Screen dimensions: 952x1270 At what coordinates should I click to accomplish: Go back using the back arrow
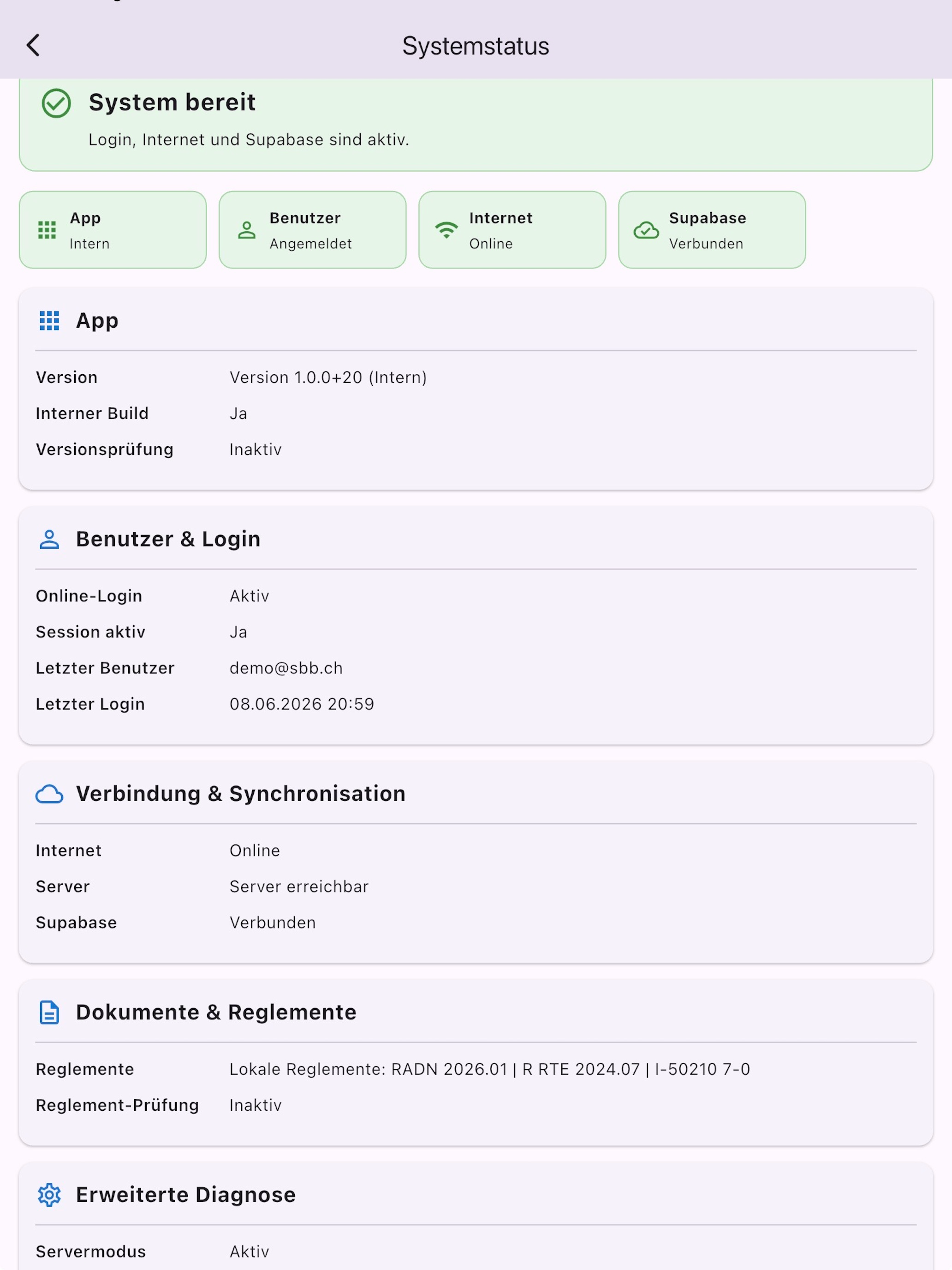[33, 45]
